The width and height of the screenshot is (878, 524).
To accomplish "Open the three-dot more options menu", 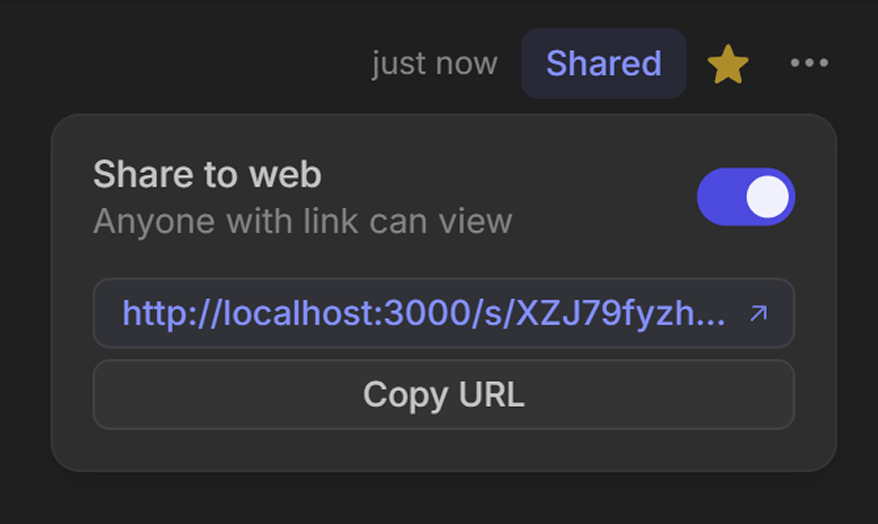I will tap(809, 63).
